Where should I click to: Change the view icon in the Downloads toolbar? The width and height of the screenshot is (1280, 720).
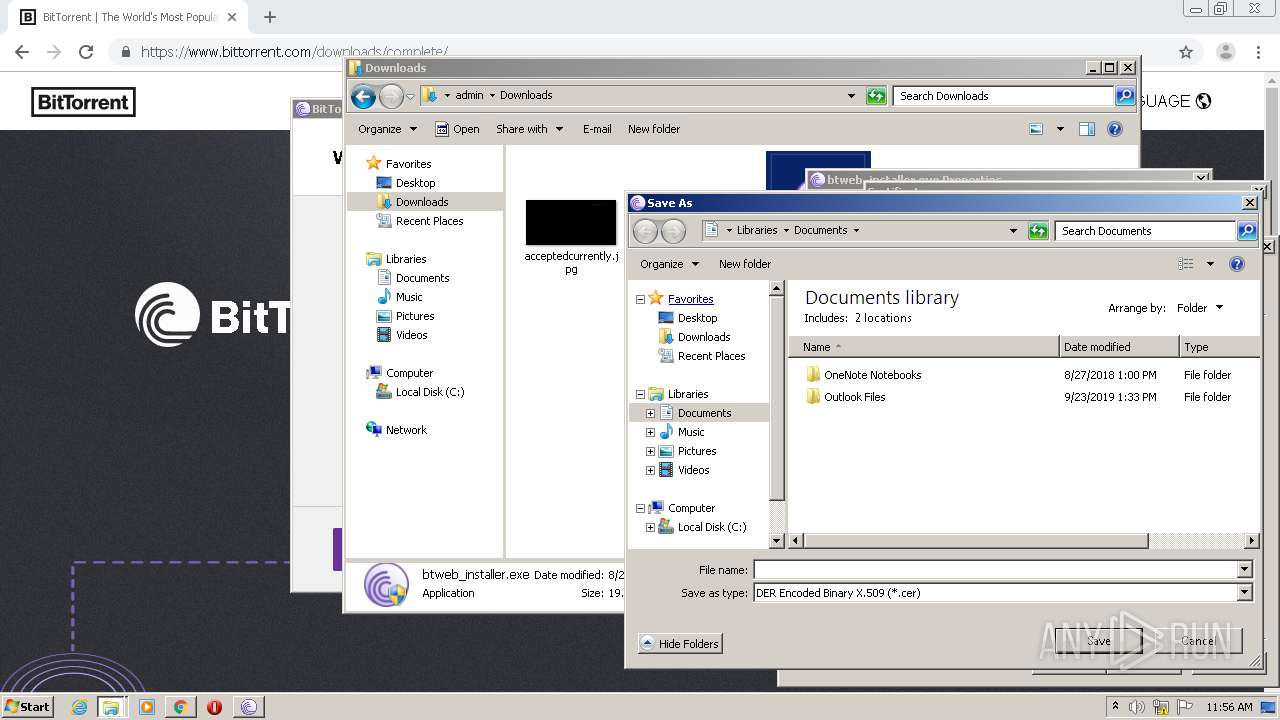click(x=1036, y=129)
